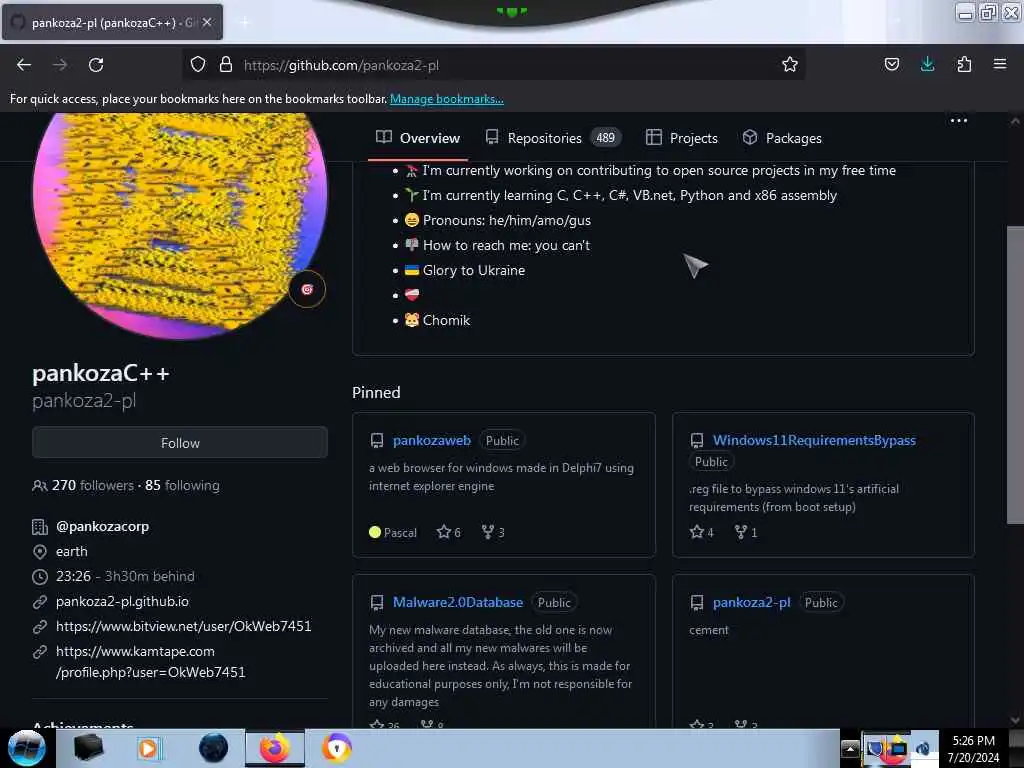1024x768 pixels.
Task: Switch to the Repositories tab
Action: (552, 138)
